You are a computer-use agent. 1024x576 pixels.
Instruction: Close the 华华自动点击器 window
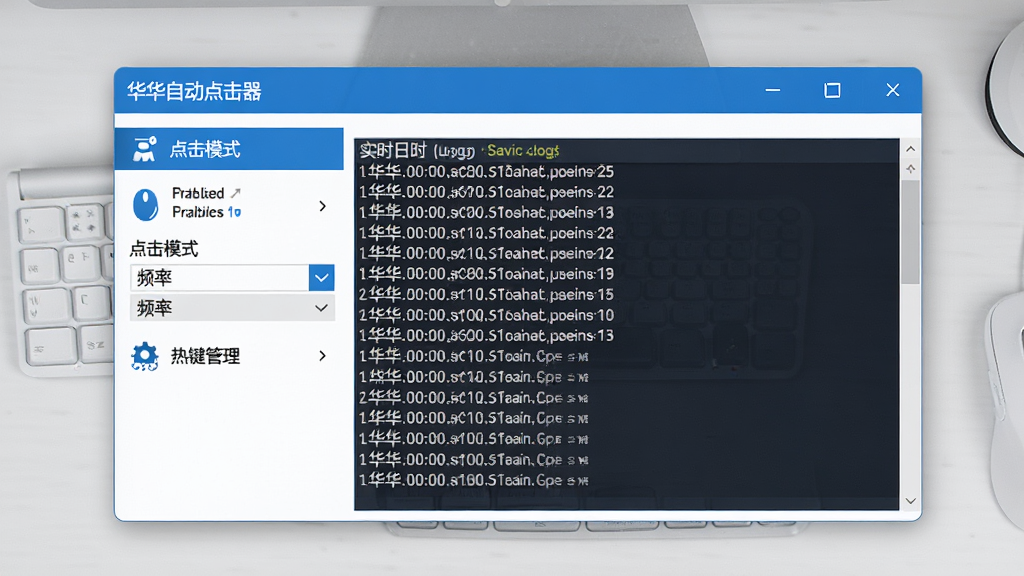893,90
